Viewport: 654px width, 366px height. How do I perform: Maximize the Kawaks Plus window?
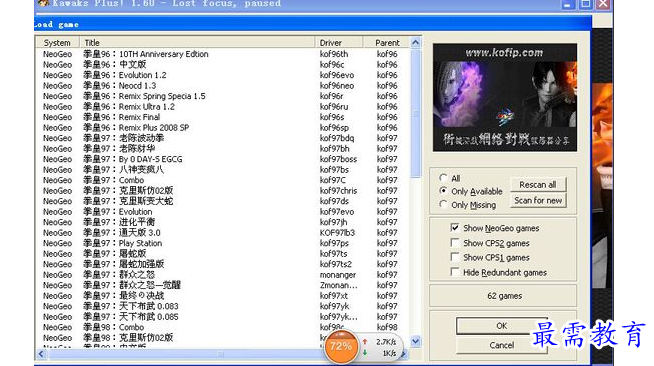586,4
